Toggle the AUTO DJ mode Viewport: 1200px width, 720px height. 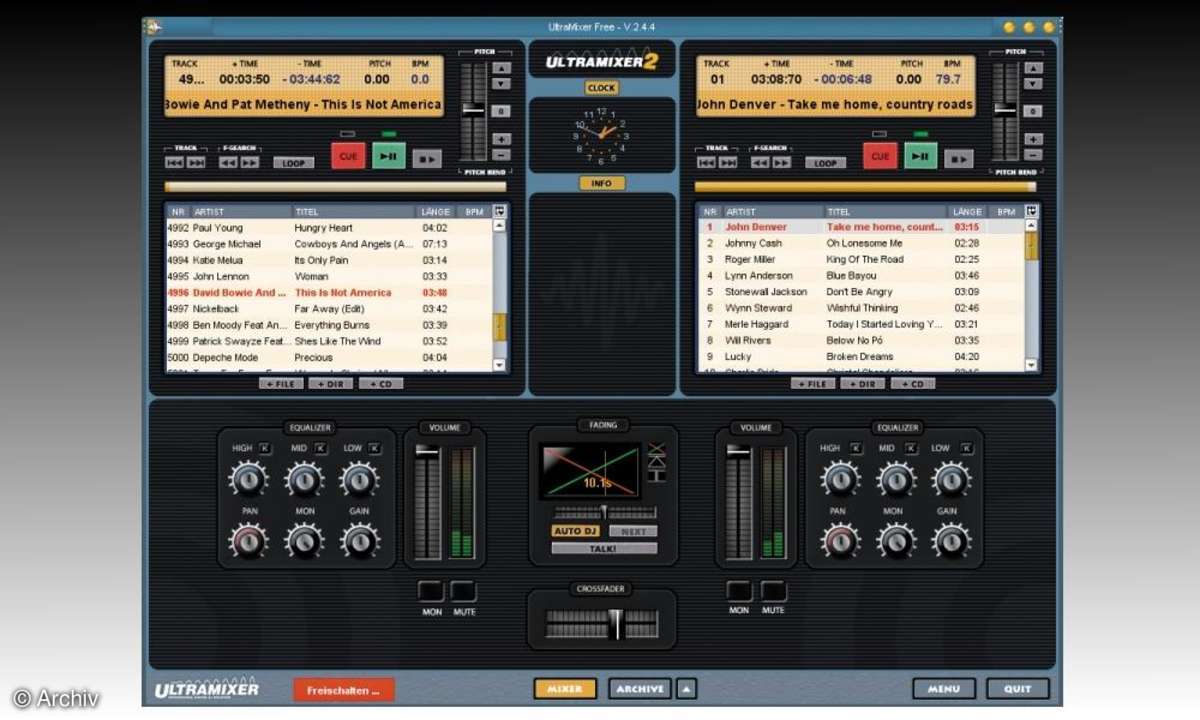[575, 531]
